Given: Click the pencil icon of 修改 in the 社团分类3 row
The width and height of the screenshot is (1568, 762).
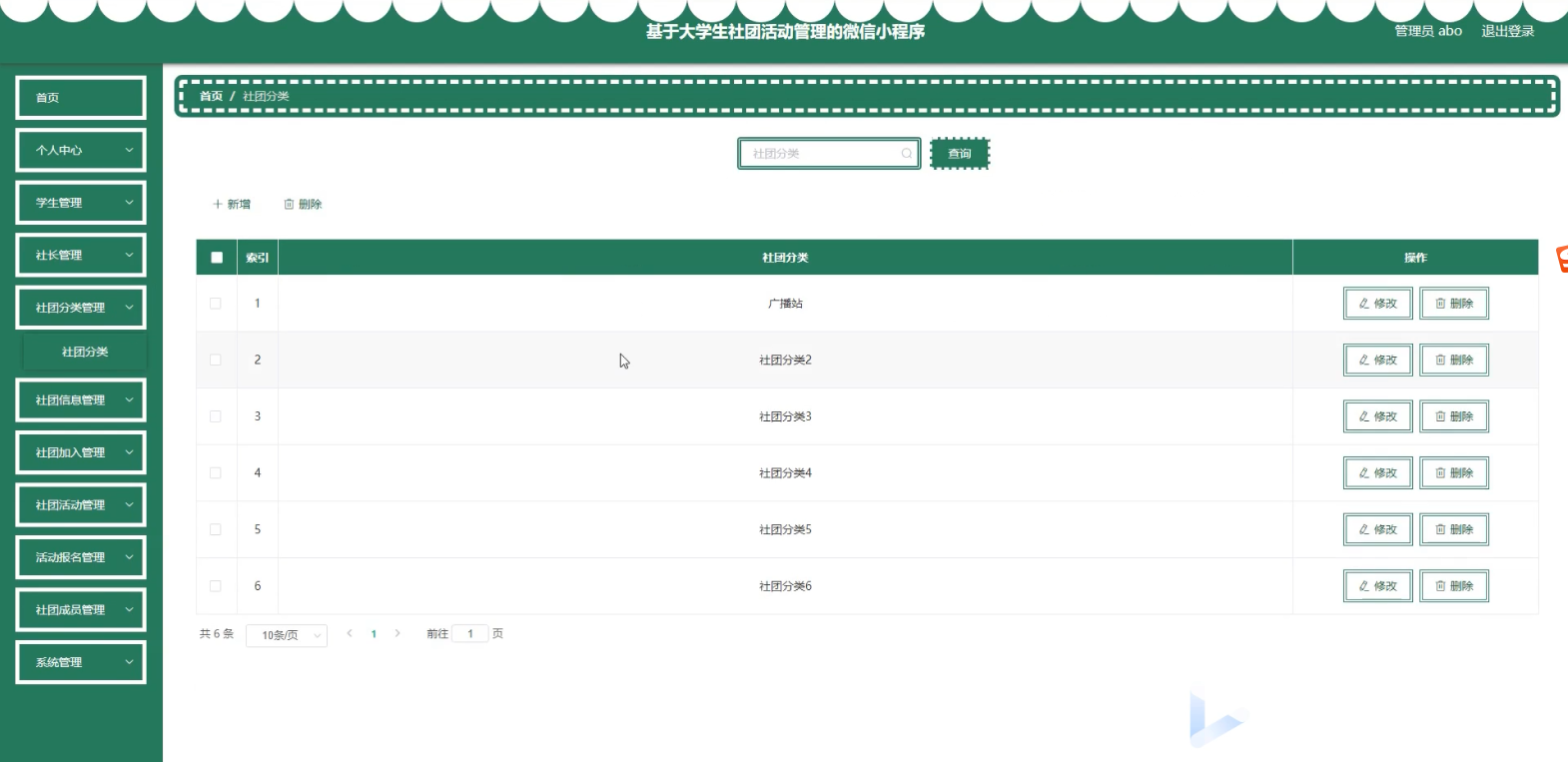Looking at the screenshot, I should pos(1364,416).
